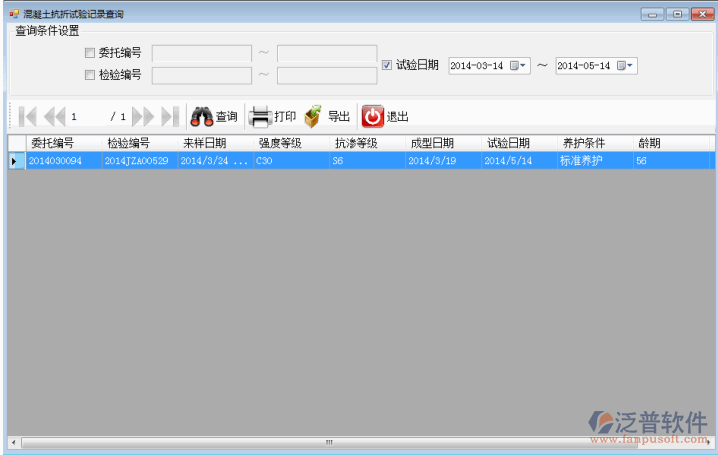Click the printer 打印 icon
Viewport: 718px width, 455px height.
pos(259,116)
